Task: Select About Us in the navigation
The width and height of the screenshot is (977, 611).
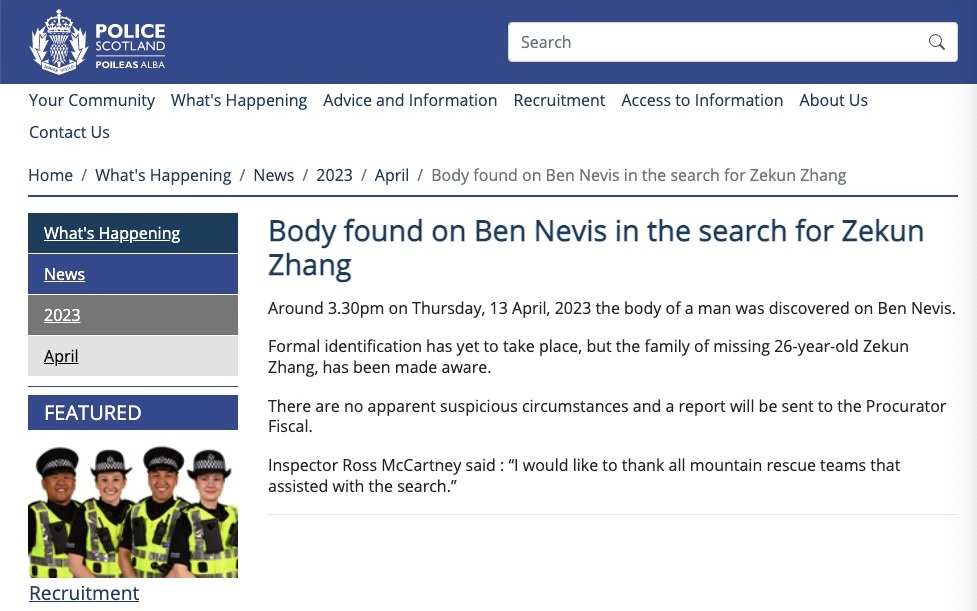Action: tap(834, 100)
